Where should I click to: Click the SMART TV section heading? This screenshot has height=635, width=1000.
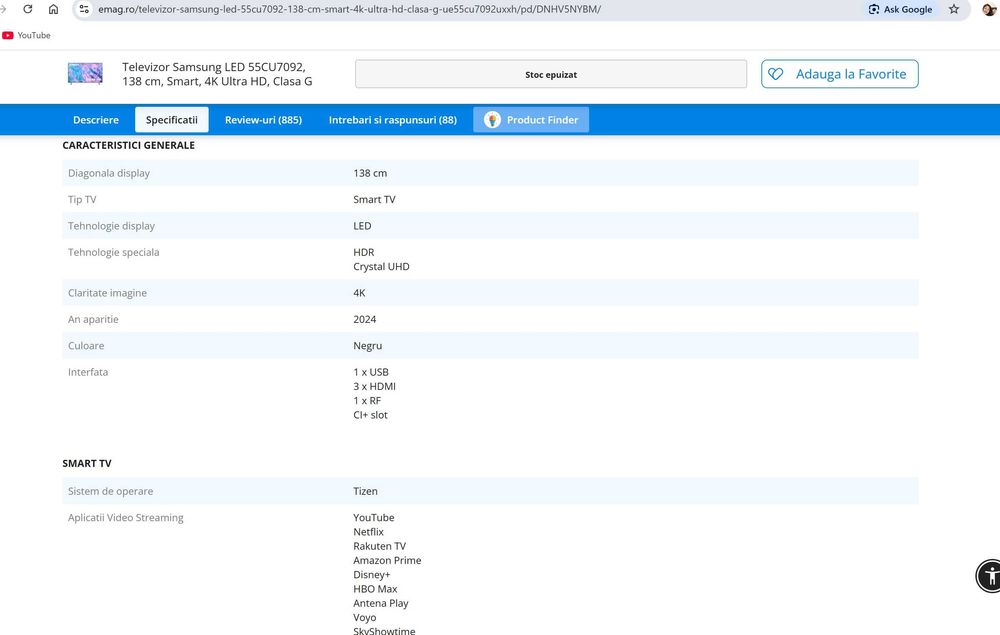(x=87, y=463)
